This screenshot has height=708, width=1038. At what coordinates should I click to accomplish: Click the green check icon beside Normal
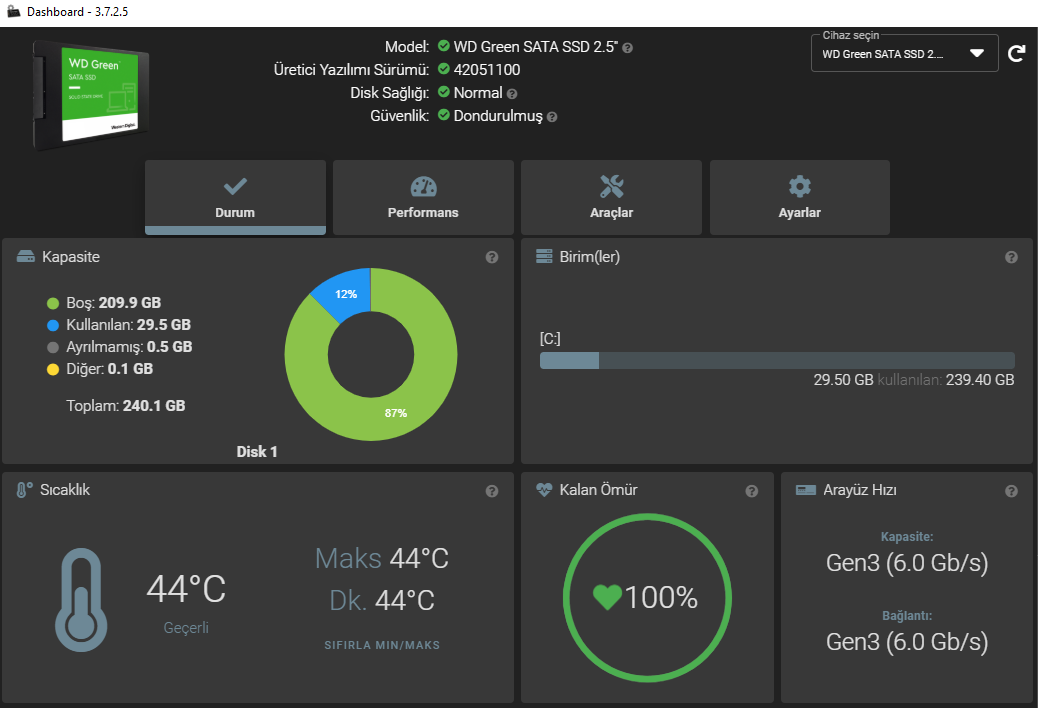pos(444,92)
